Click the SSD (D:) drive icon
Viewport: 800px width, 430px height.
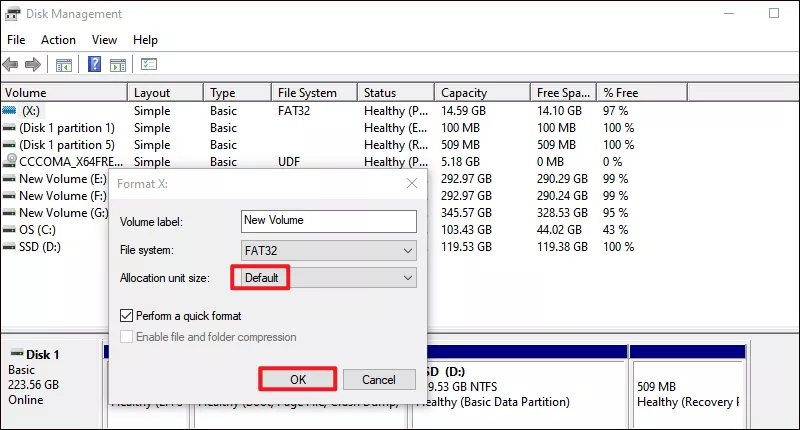click(9, 247)
